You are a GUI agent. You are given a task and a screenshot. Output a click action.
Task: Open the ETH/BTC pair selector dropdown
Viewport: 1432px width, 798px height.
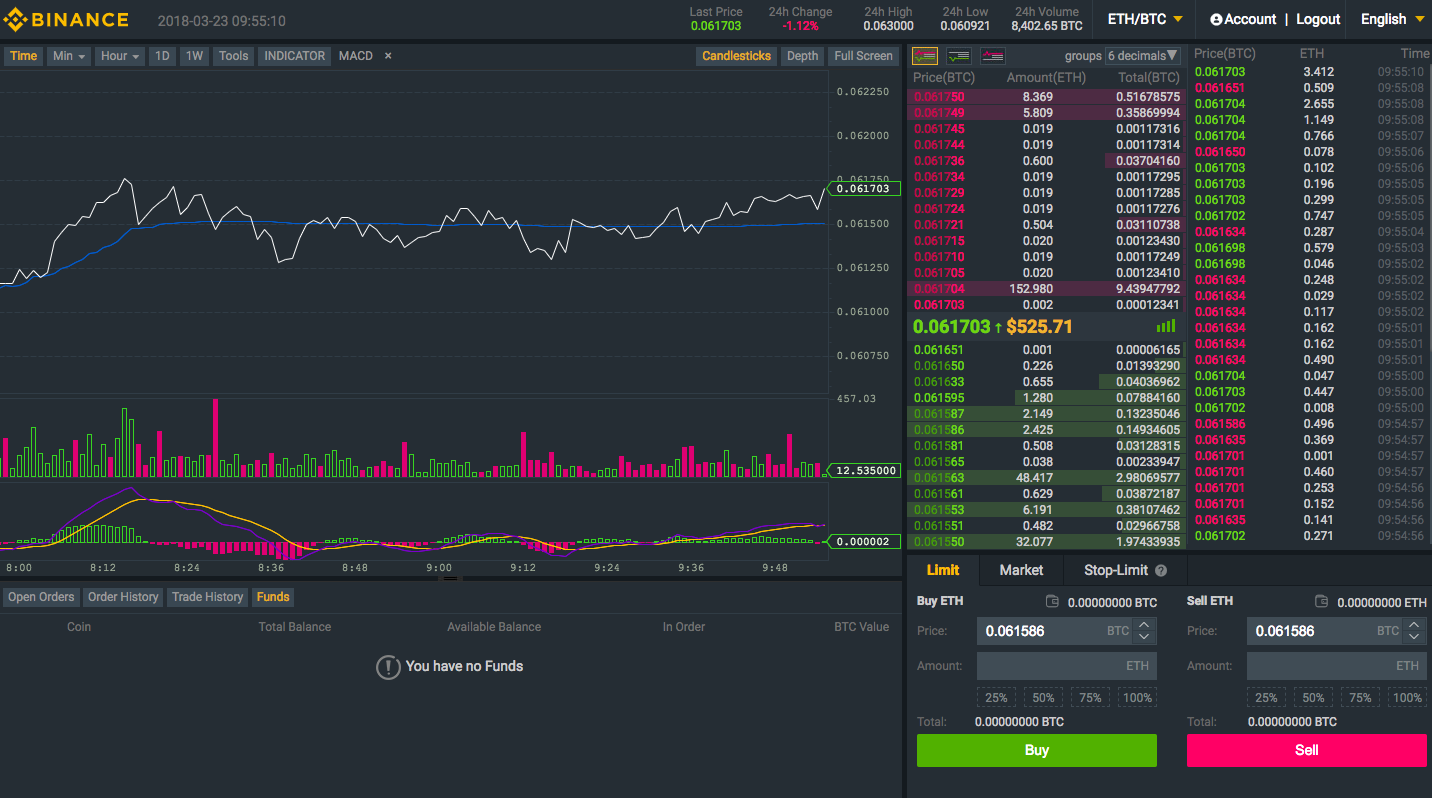[1145, 19]
